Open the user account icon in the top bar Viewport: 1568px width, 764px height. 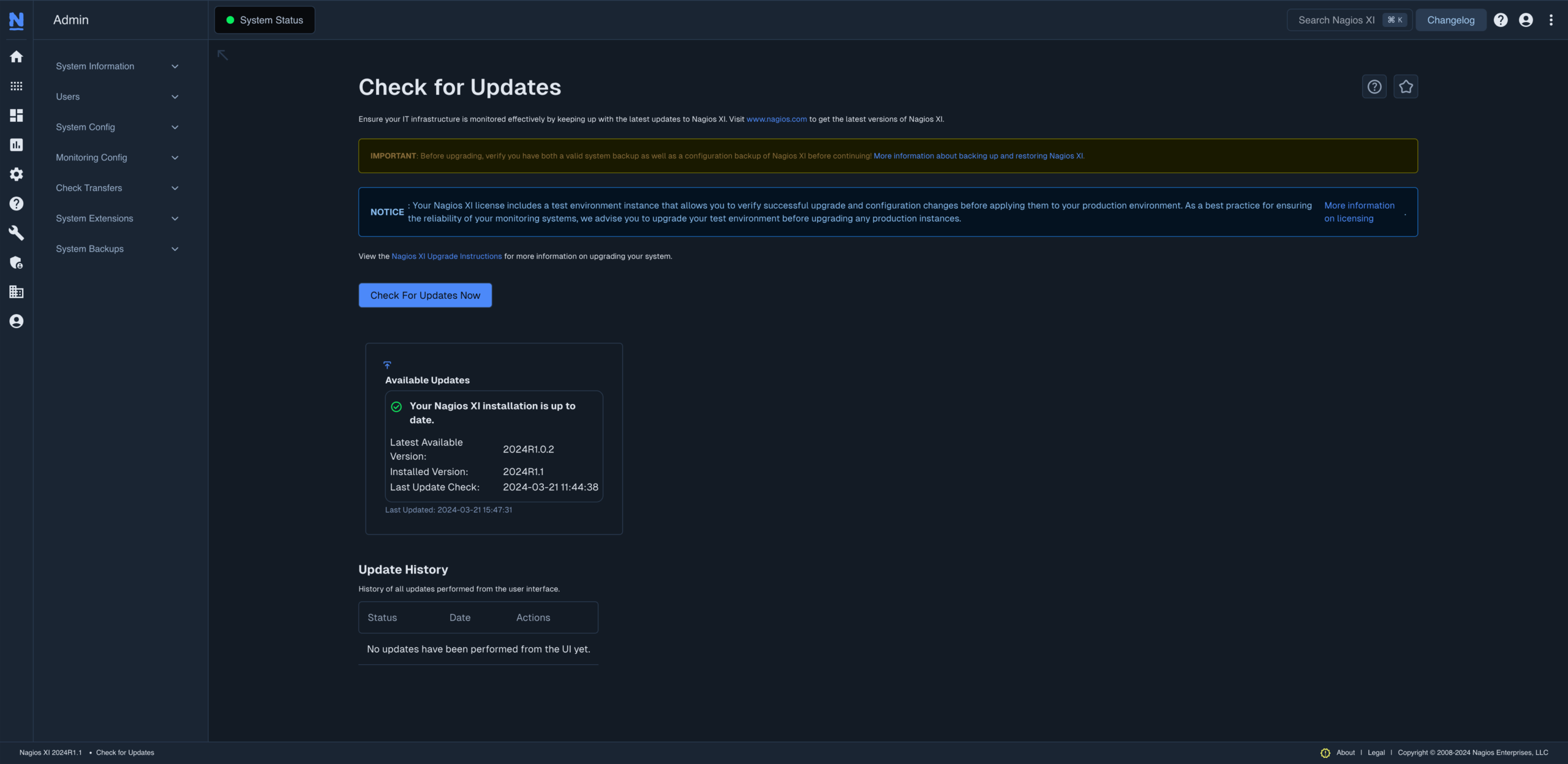pyautogui.click(x=1526, y=20)
